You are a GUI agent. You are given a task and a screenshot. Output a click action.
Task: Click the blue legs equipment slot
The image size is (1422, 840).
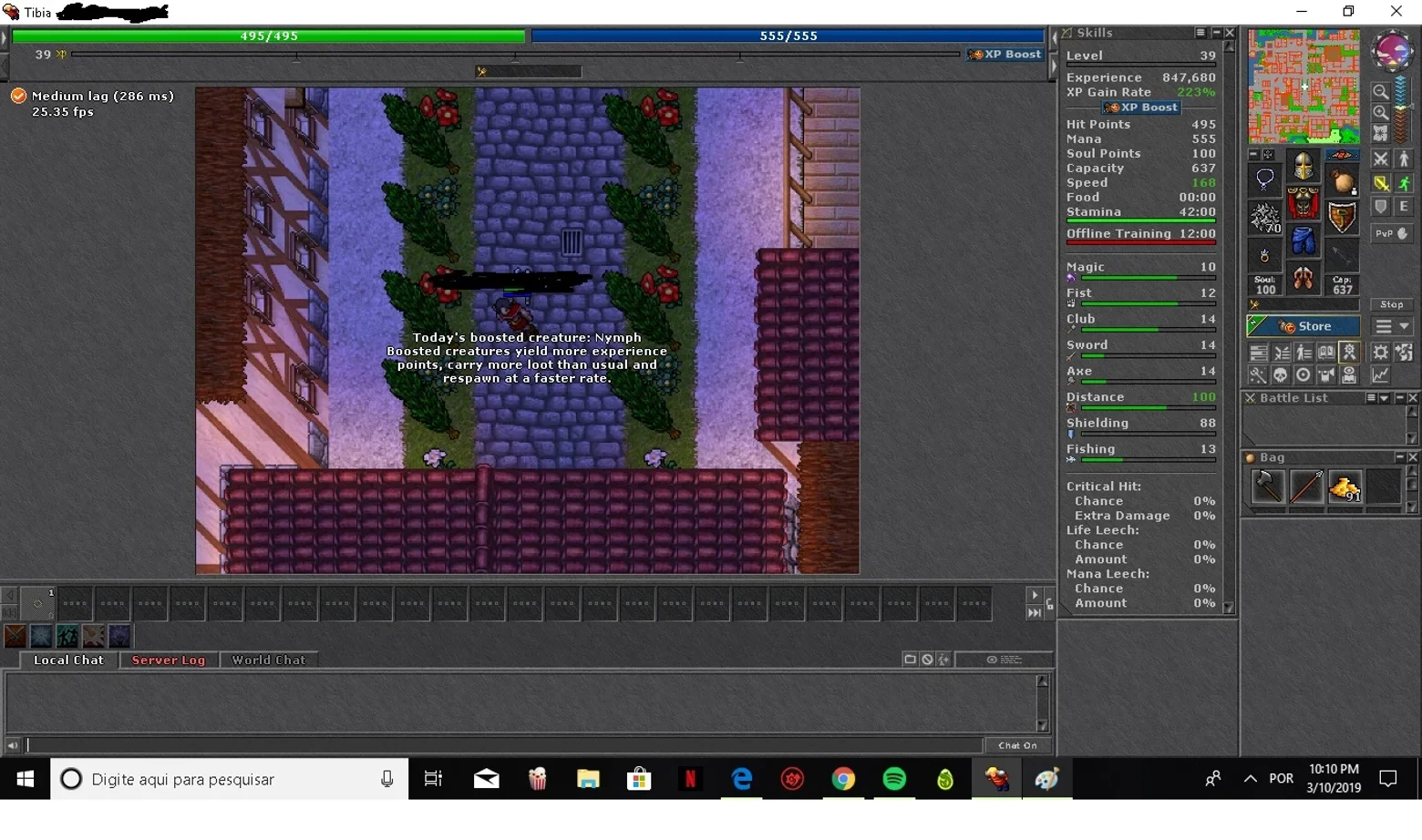(1303, 241)
